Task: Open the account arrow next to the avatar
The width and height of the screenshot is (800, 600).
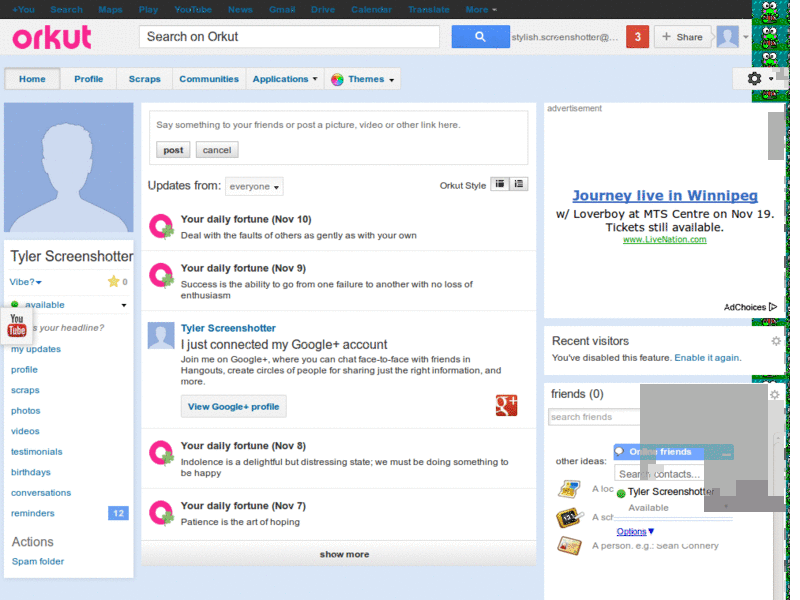Action: pyautogui.click(x=745, y=37)
